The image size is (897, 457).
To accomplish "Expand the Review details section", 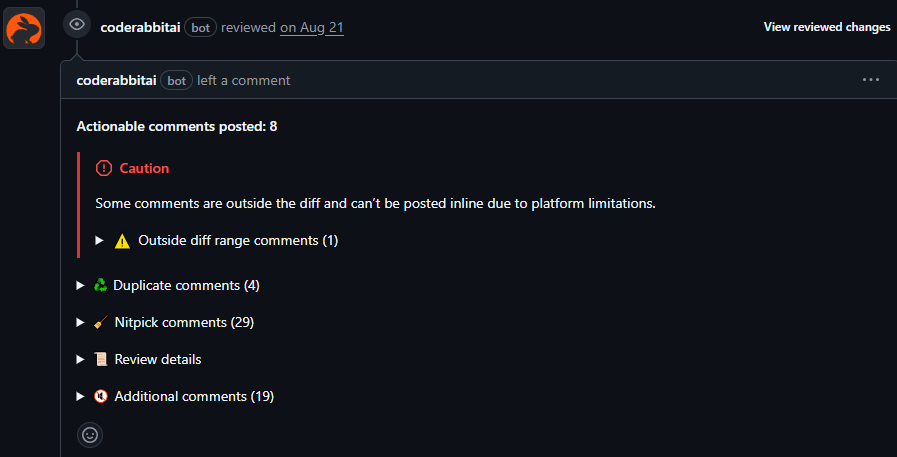I will tap(157, 360).
